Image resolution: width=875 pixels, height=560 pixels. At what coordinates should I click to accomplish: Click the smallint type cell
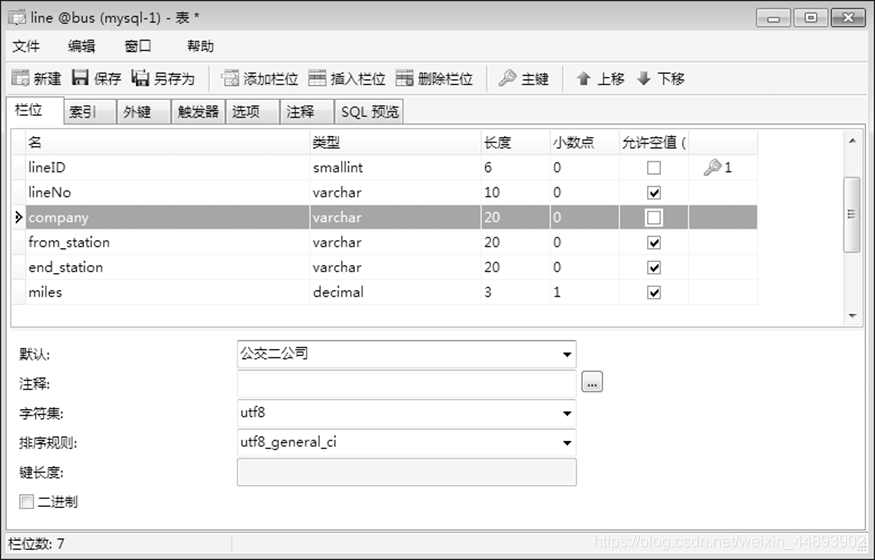point(395,167)
